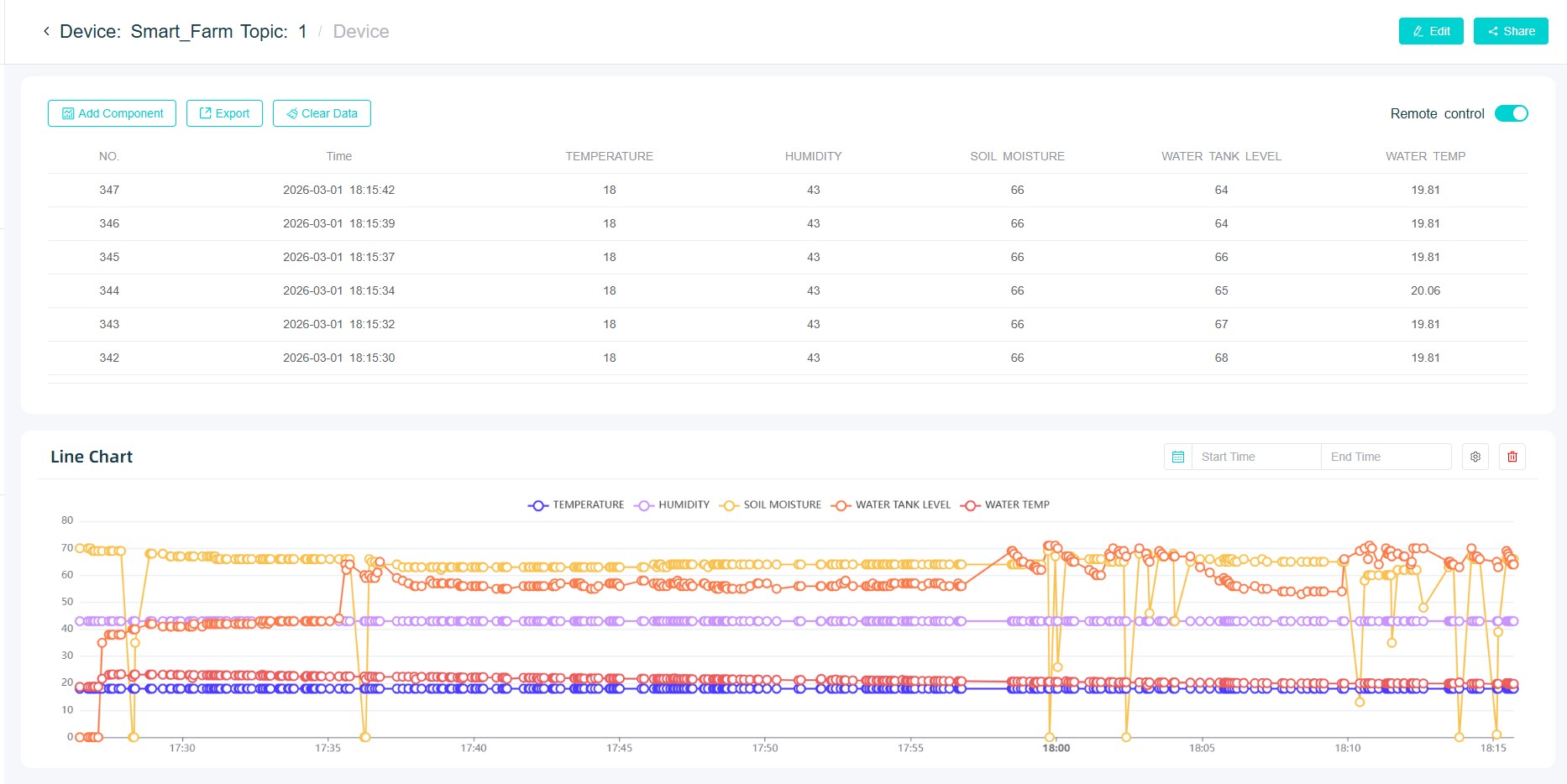Image resolution: width=1567 pixels, height=784 pixels.
Task: Toggle SOIL MOISTURE legend entry
Action: 771,504
